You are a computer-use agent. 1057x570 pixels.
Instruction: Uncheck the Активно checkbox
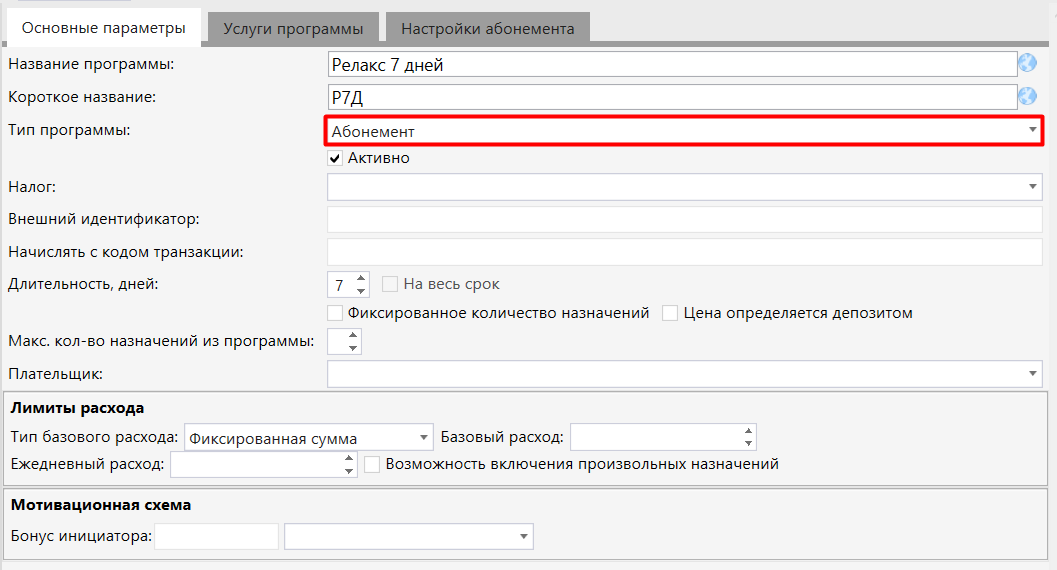[336, 158]
